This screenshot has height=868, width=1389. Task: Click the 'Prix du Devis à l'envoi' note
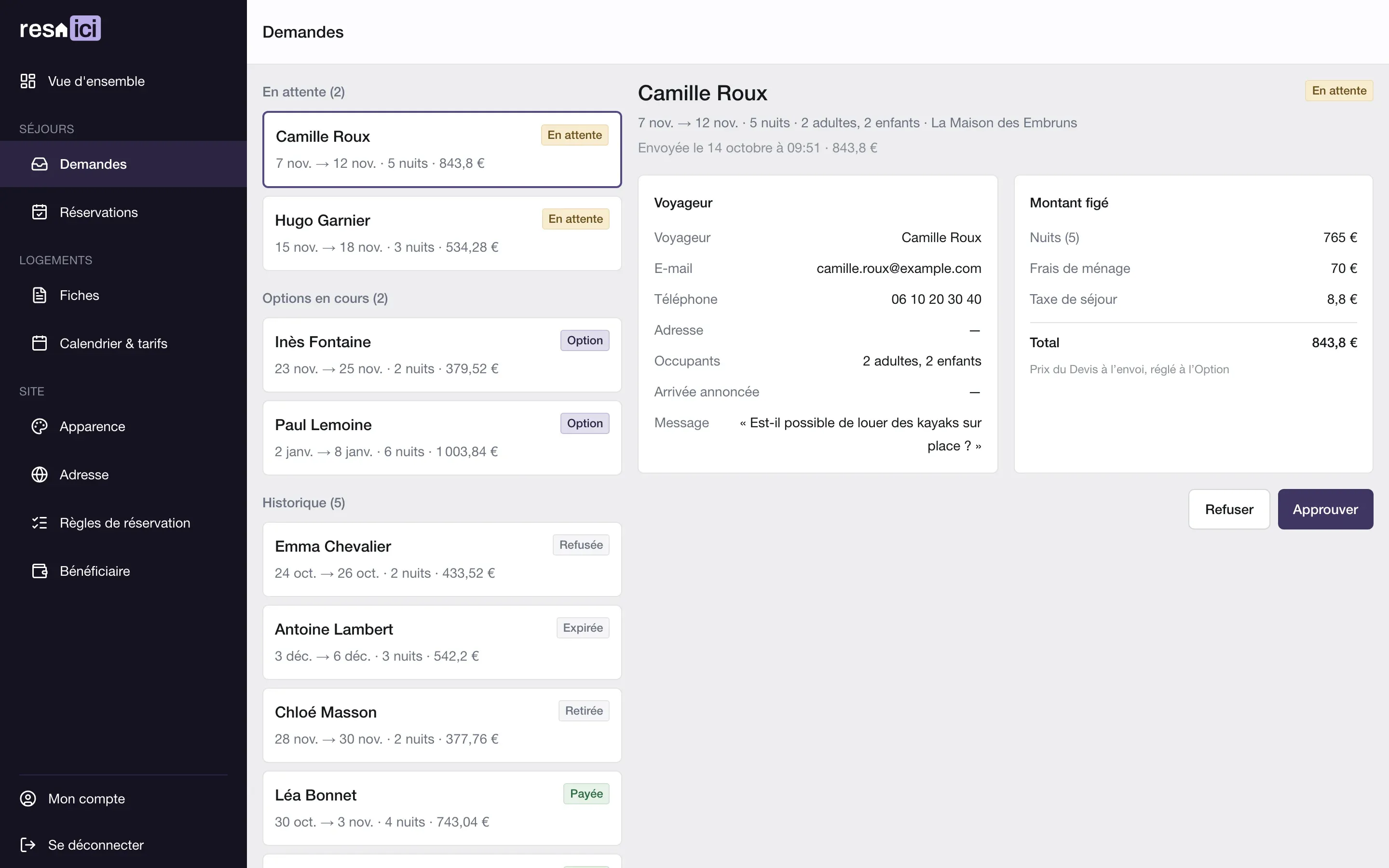tap(1129, 370)
